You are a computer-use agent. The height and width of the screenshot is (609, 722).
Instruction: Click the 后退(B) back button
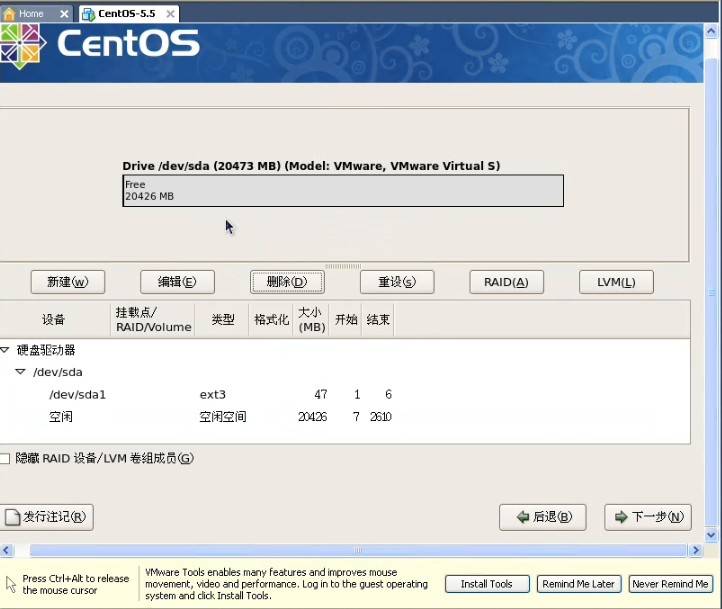pos(542,517)
